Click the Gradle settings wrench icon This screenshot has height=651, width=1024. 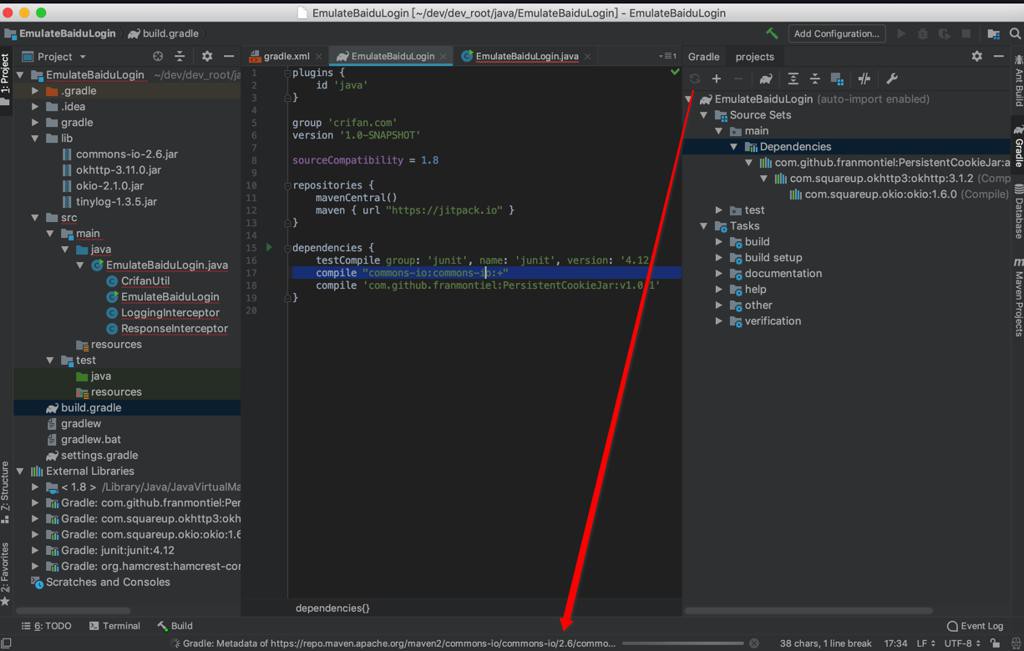coord(892,79)
